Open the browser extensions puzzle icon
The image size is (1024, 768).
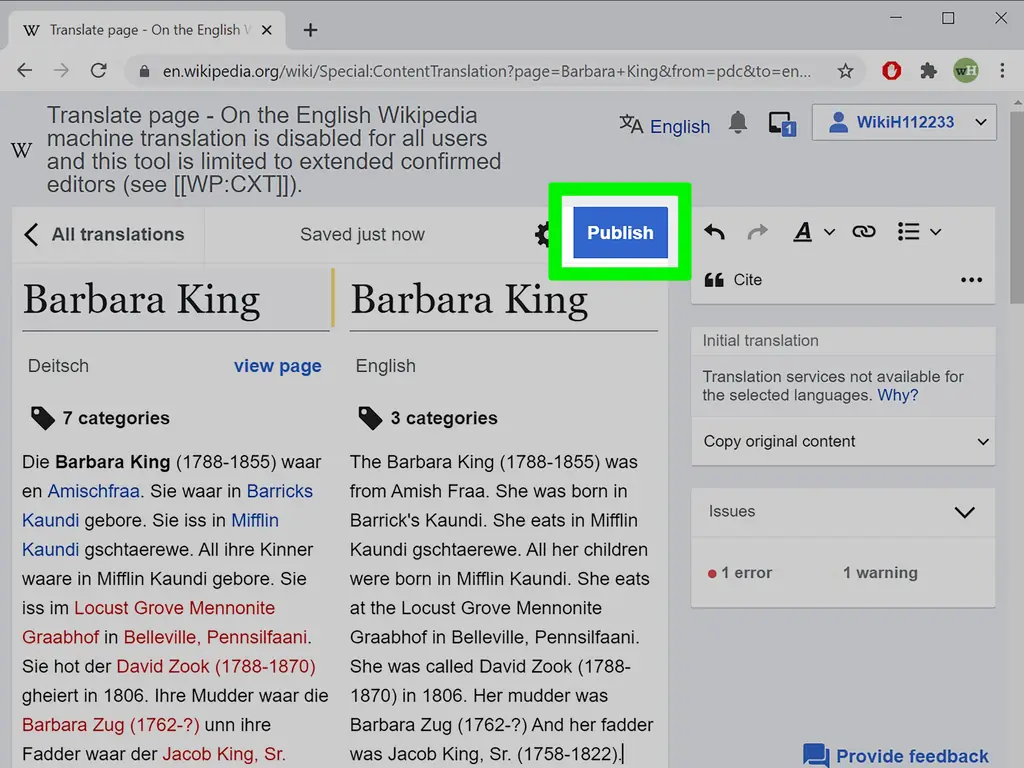click(928, 71)
